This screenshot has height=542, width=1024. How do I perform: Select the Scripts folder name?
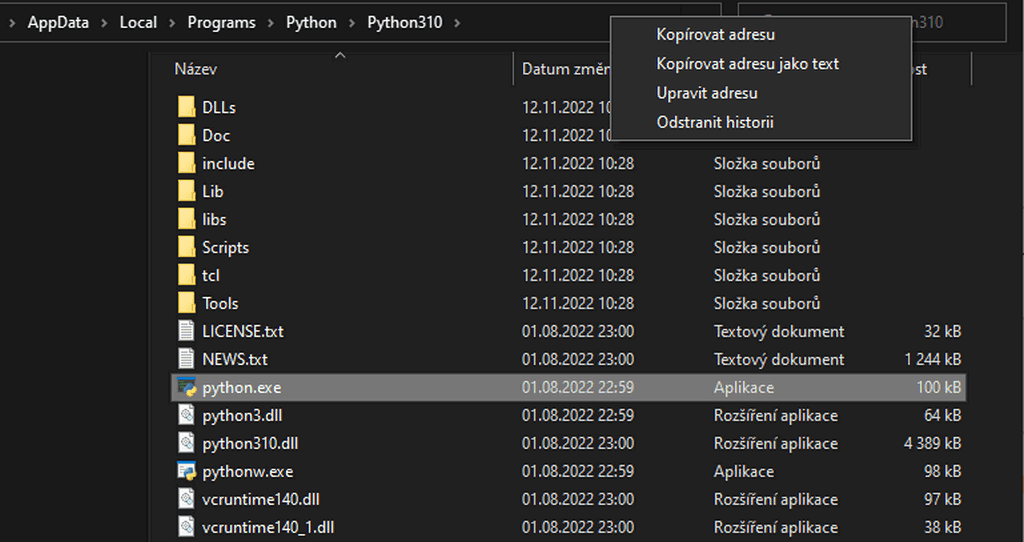(x=225, y=247)
